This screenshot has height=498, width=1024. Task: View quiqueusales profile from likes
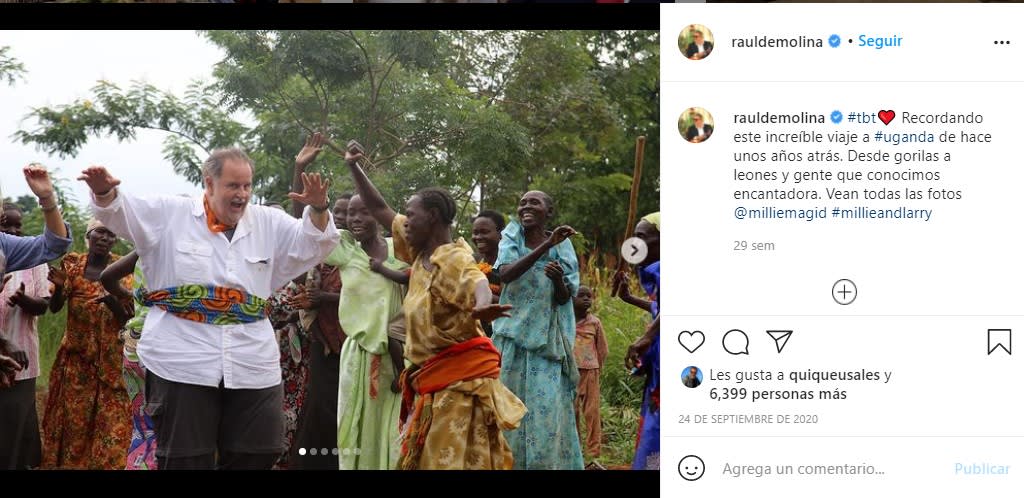pyautogui.click(x=834, y=375)
